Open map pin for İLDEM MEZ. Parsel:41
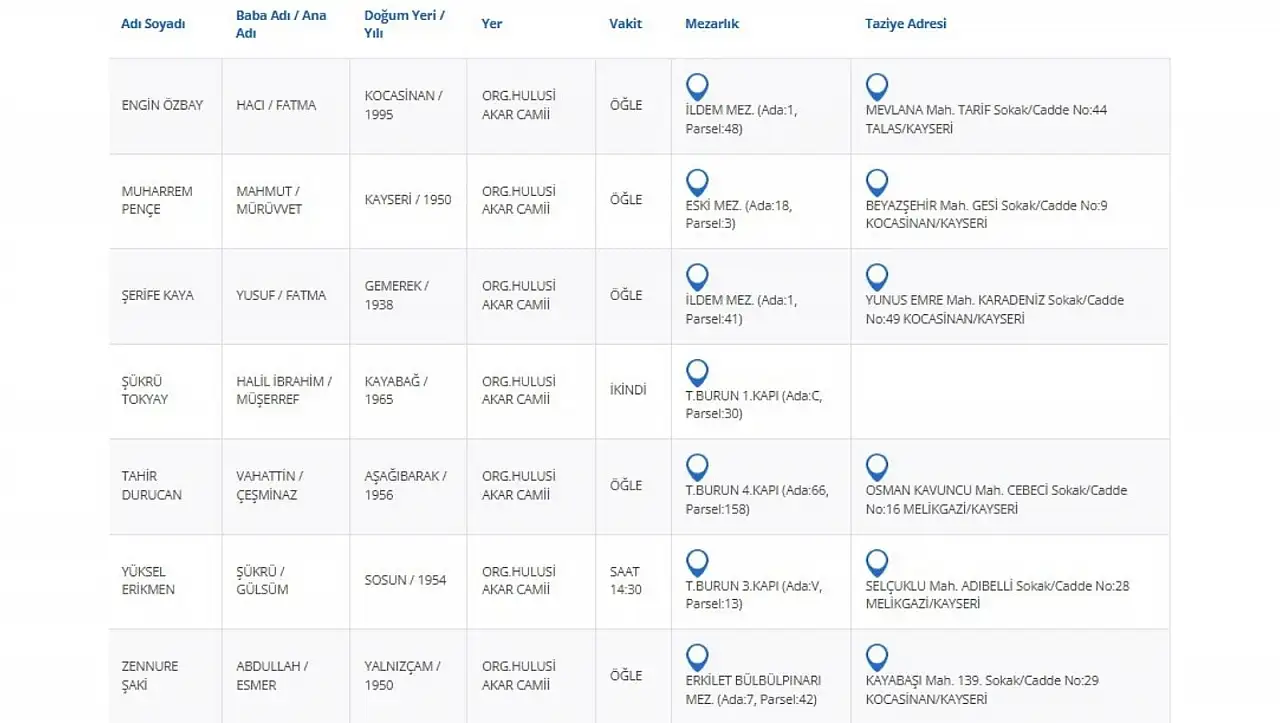The image size is (1280, 723). click(697, 278)
